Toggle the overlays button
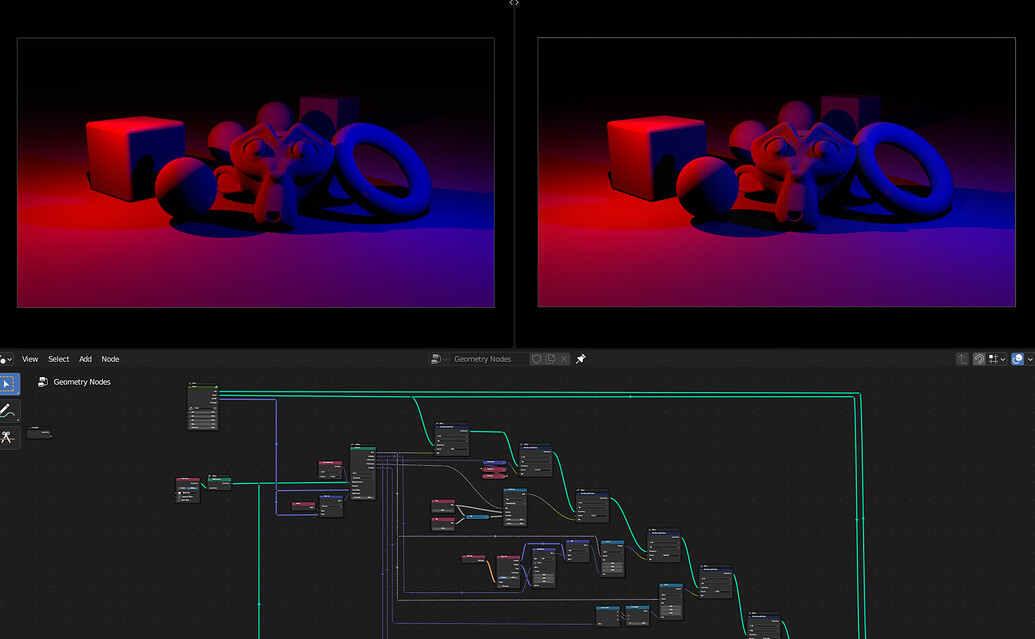The image size is (1035, 639). (x=1018, y=359)
